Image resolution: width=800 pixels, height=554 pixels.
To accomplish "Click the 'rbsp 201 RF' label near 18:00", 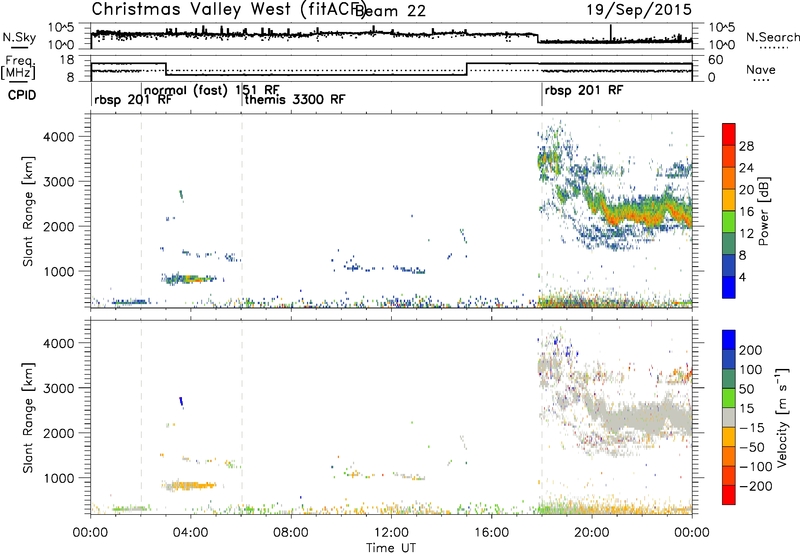I will coord(584,90).
